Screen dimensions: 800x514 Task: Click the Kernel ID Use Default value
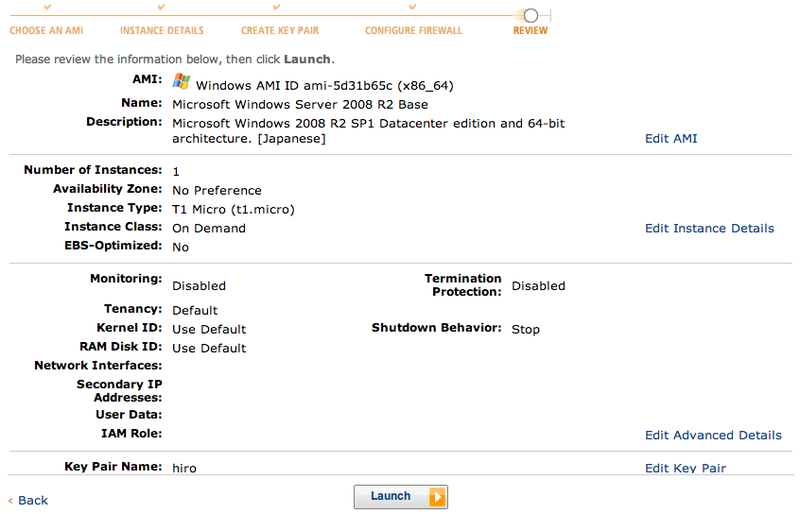click(x=209, y=329)
